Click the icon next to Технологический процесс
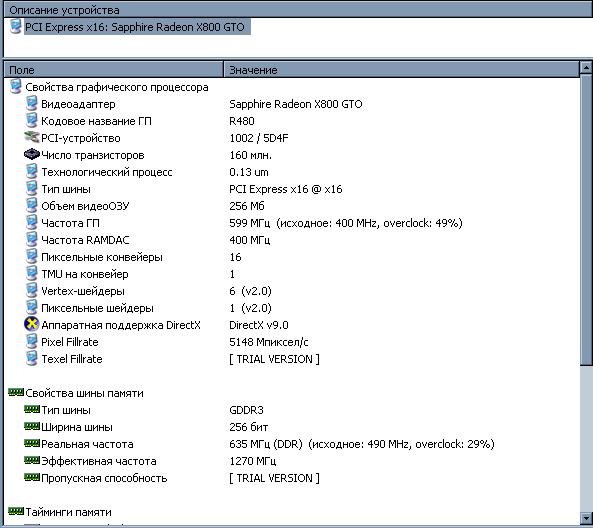593x528 pixels. pos(31,172)
